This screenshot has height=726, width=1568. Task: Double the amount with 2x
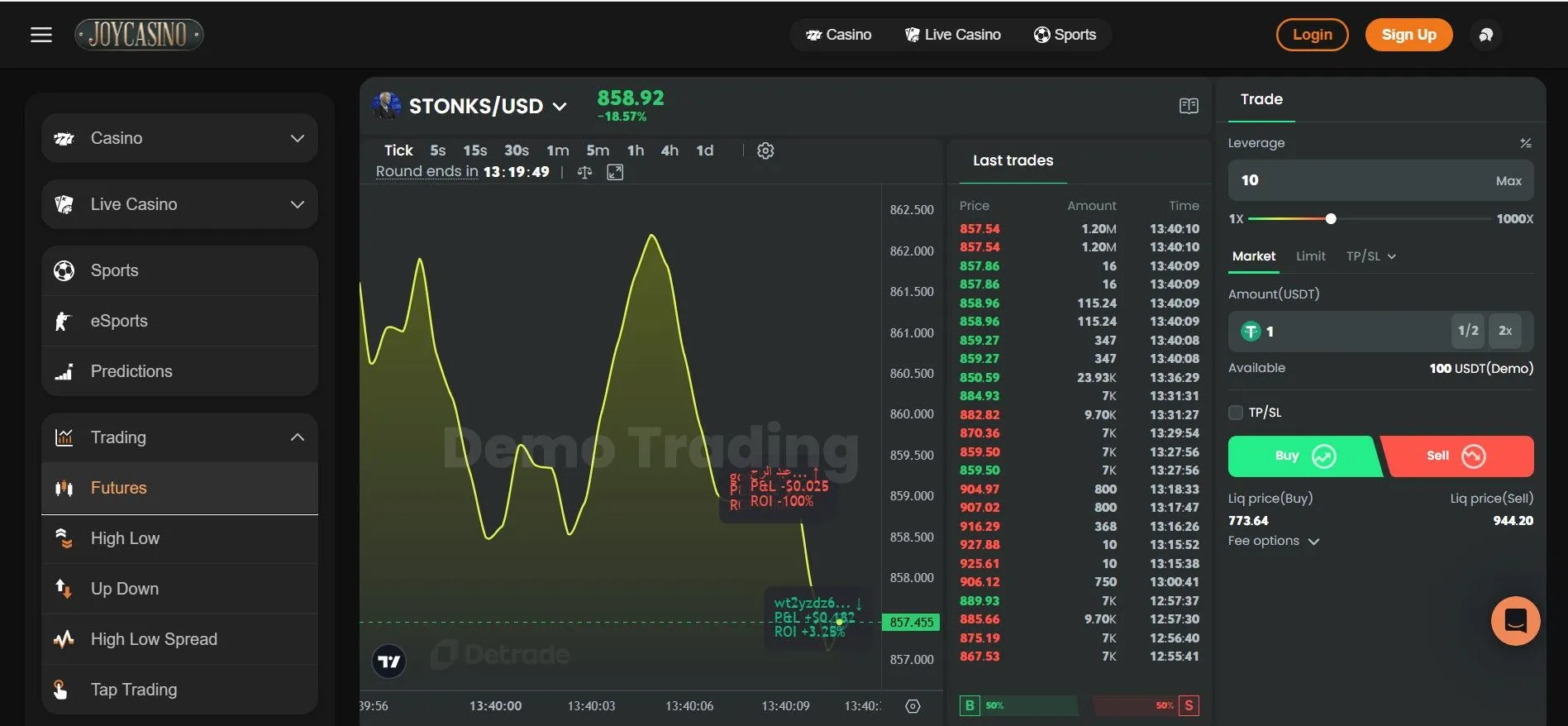point(1505,331)
